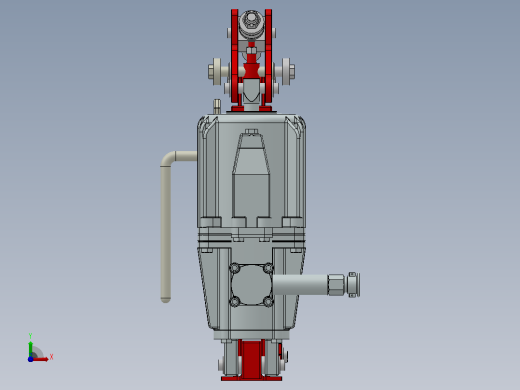This screenshot has height=390, width=520.
Task: Click the red X axis of triad
Action: coord(41,359)
